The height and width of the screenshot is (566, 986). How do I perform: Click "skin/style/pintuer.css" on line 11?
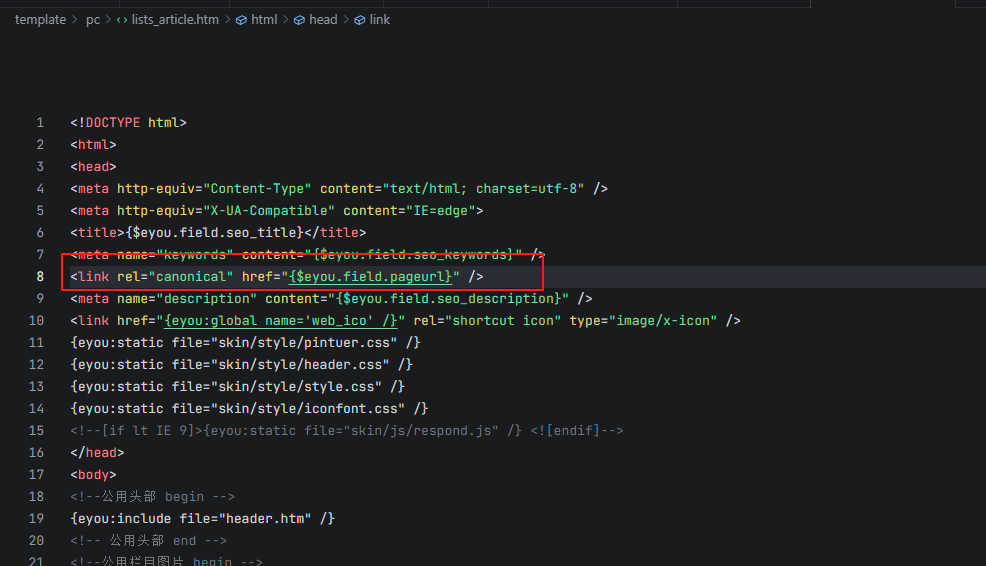tap(304, 343)
